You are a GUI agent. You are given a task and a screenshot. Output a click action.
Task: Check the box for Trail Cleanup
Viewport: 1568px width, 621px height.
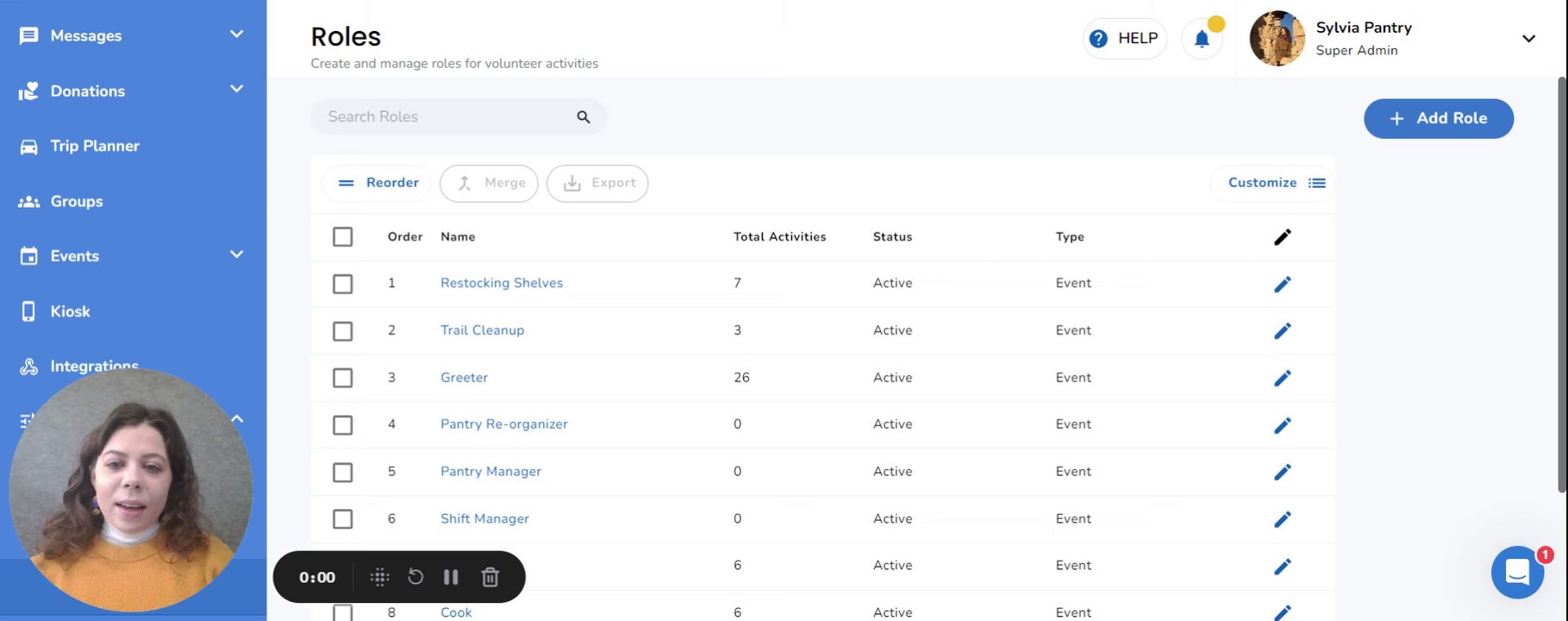tap(342, 331)
